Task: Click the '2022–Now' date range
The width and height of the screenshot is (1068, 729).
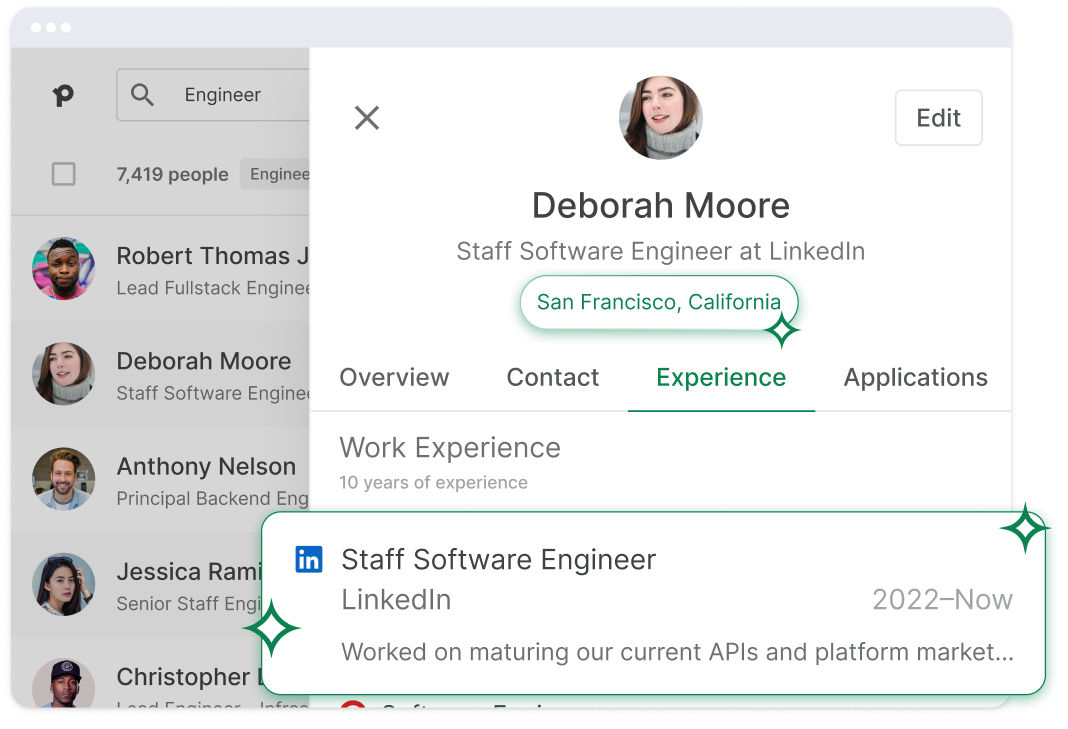Action: (x=943, y=600)
